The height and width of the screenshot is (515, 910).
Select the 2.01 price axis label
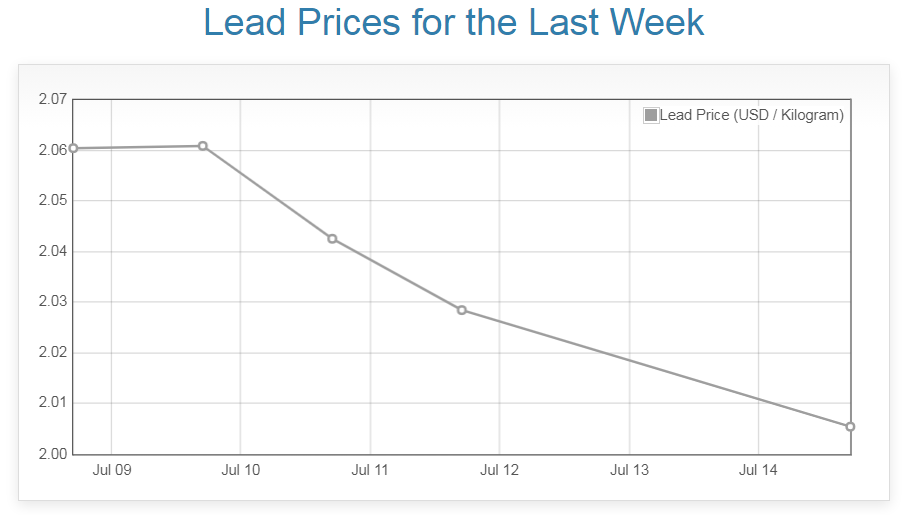(52, 403)
